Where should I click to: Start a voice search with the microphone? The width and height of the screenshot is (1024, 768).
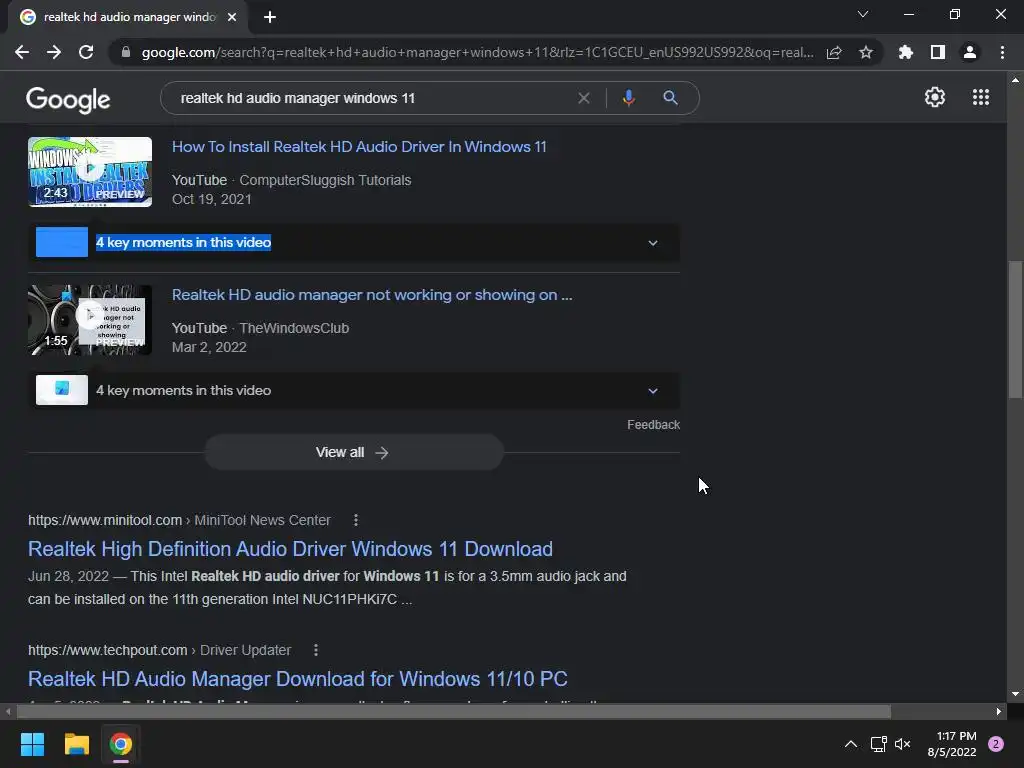pos(628,98)
